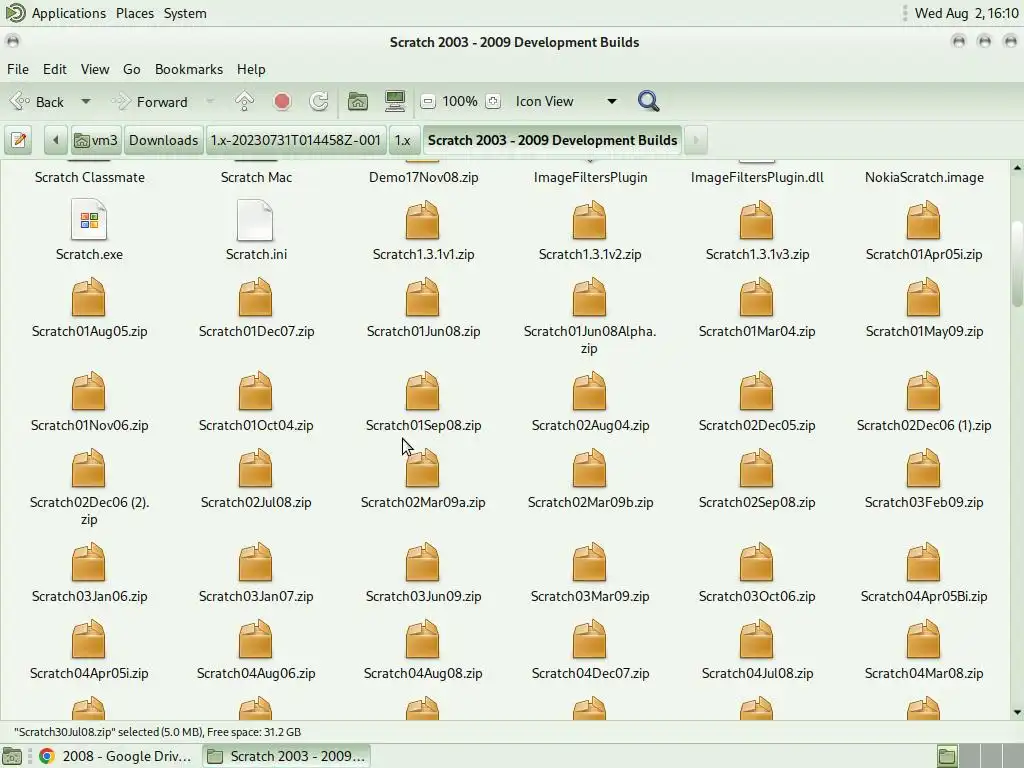Viewport: 1024px width, 768px height.
Task: Select the Scratch01Apr05i.zip archive icon
Action: click(x=923, y=221)
